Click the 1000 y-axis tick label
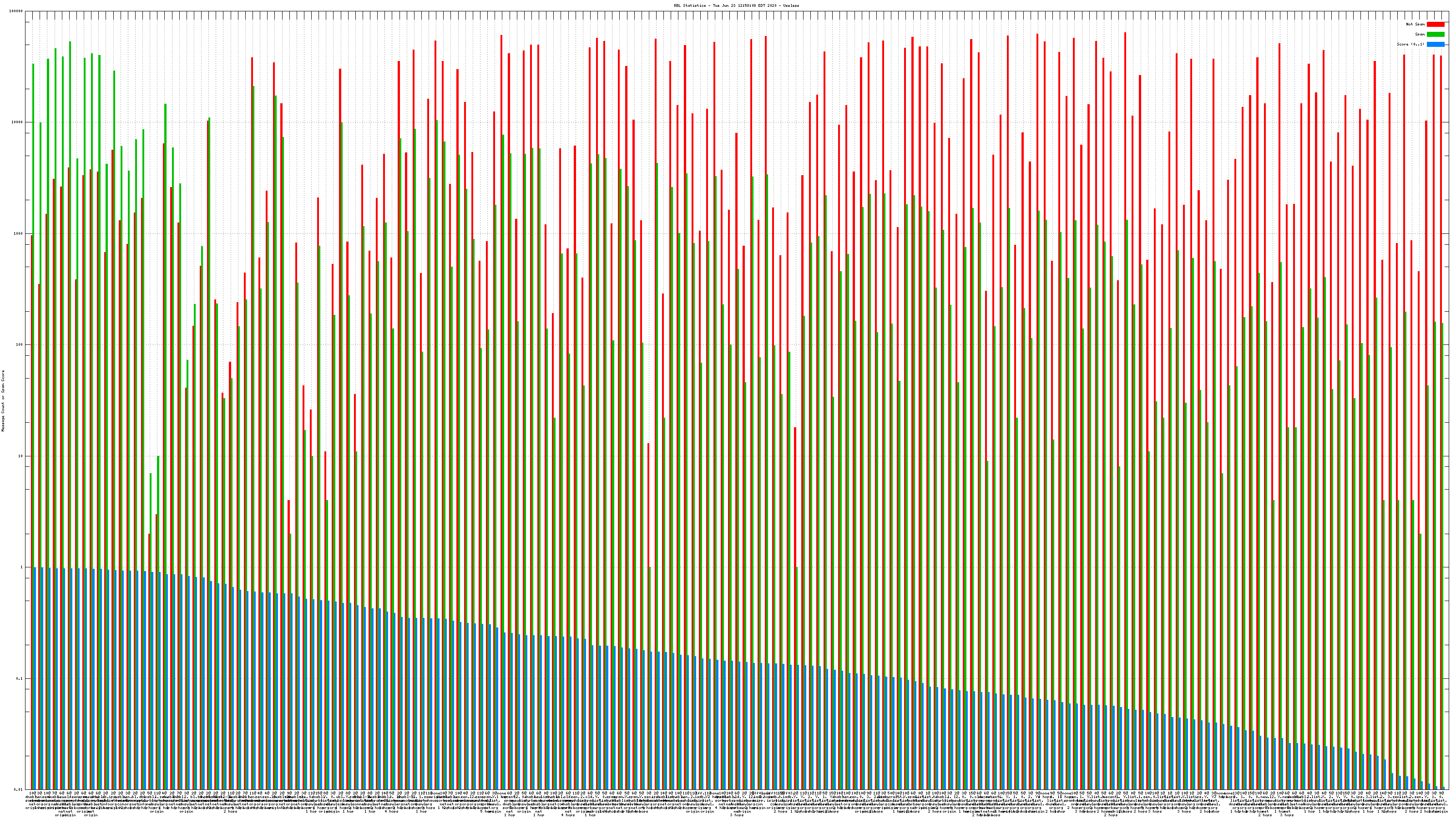The image size is (1456, 819). 19,233
